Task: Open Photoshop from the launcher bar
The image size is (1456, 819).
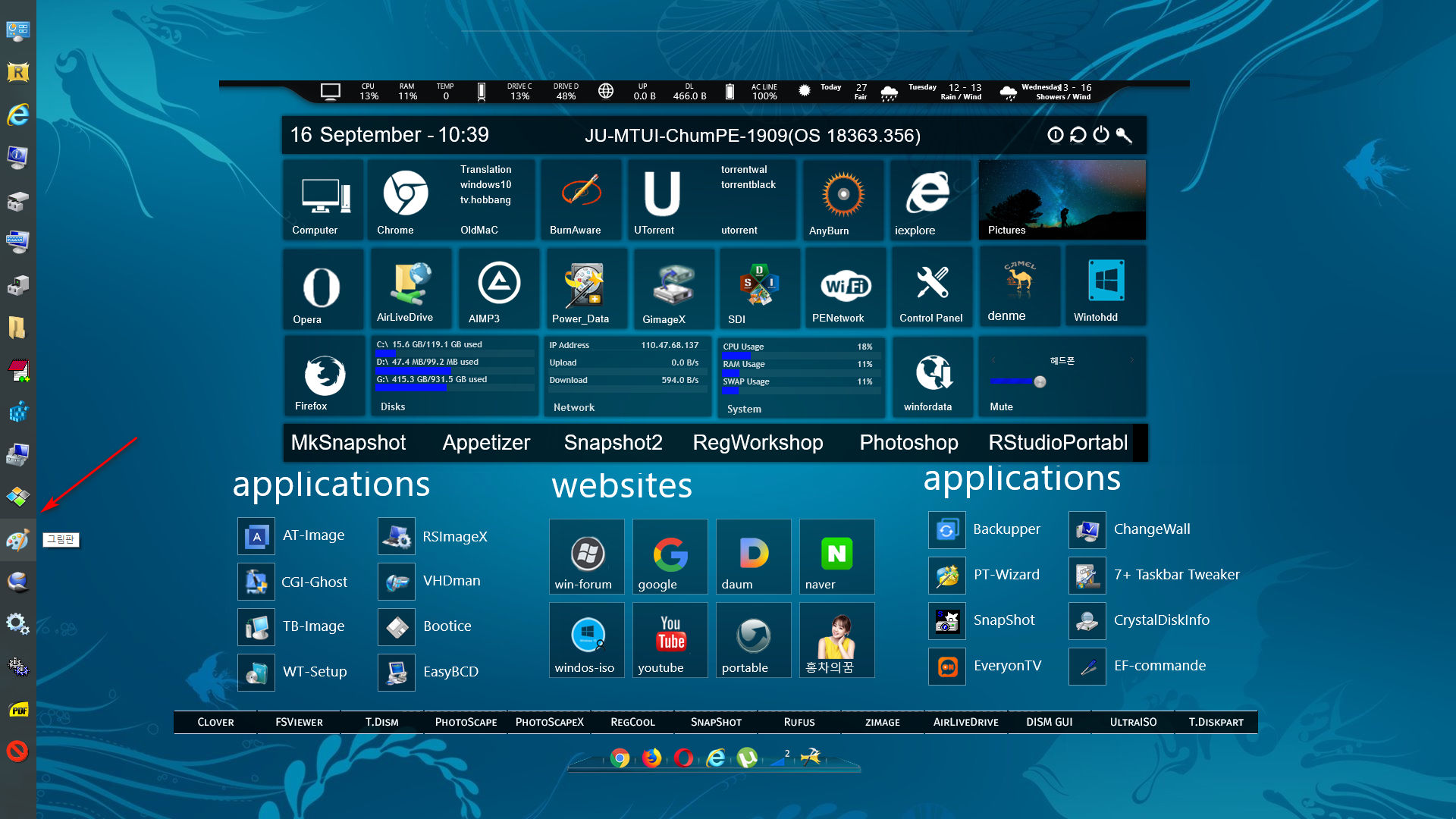Action: [908, 443]
